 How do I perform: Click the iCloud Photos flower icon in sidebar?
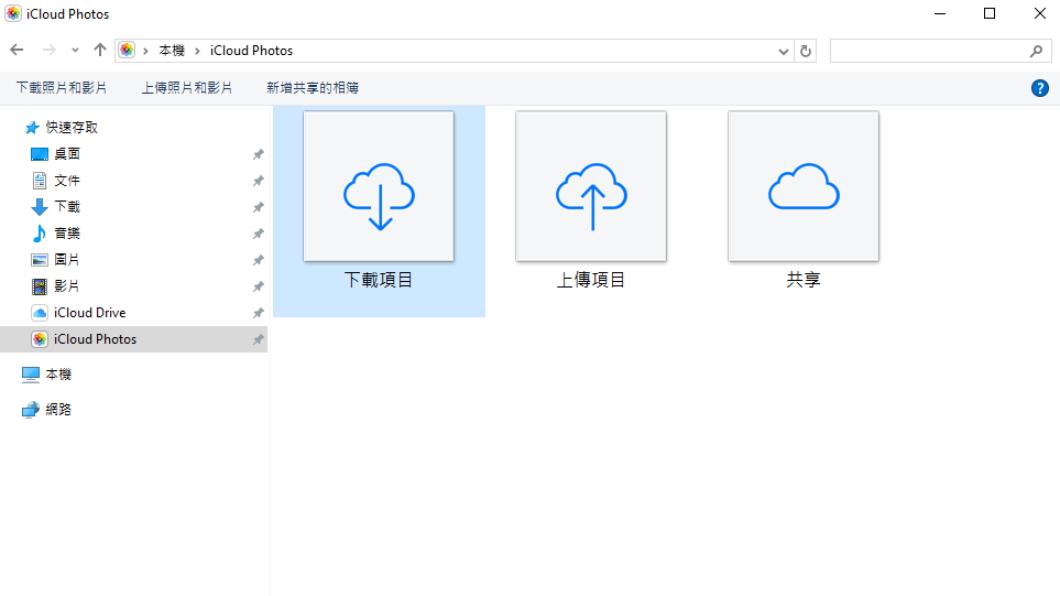coord(39,339)
